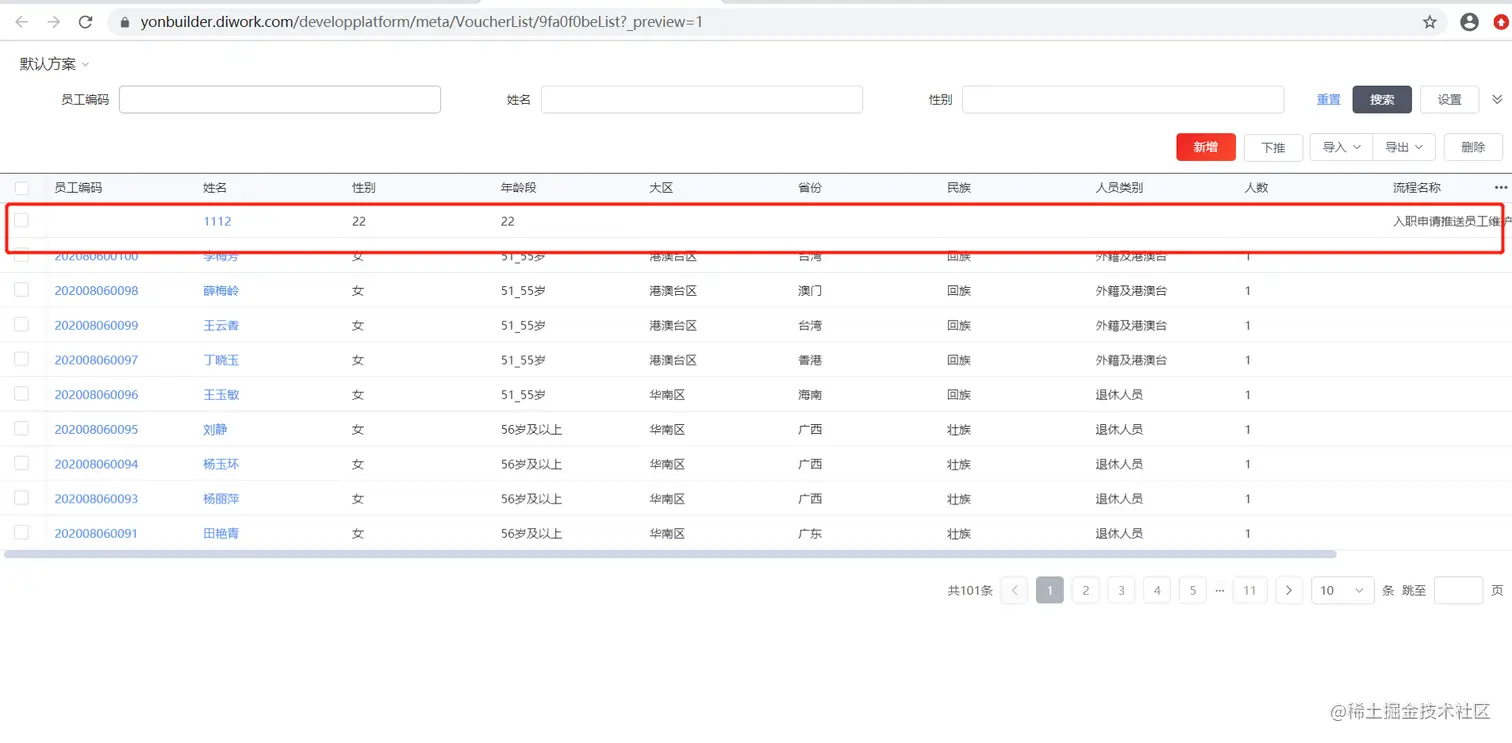Select checkbox for row 202008060097
Screen dimensions: 1512x743
tap(22, 359)
